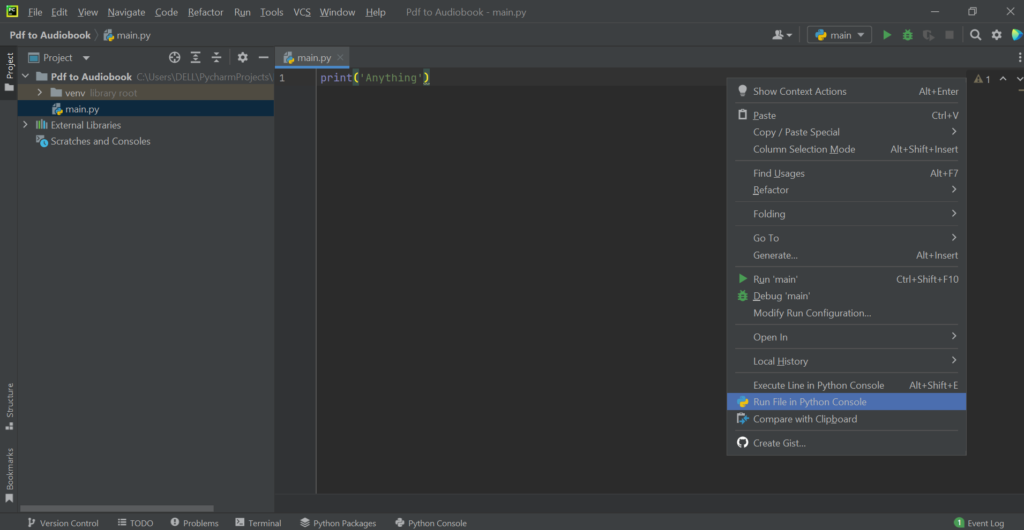The height and width of the screenshot is (530, 1024).
Task: Open Project panel options gear
Action: [242, 57]
